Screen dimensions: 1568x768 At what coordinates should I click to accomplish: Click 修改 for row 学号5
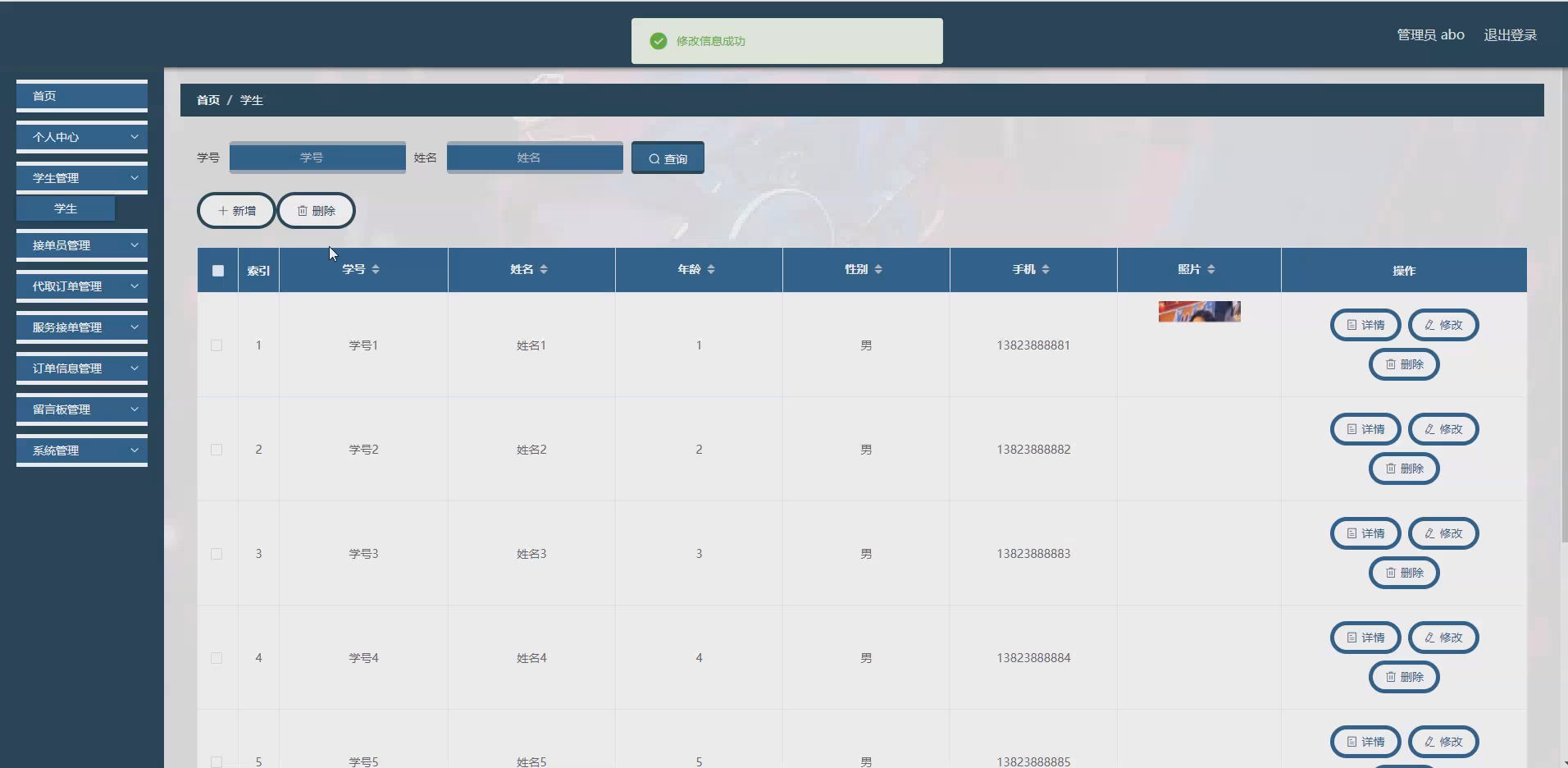(x=1443, y=742)
